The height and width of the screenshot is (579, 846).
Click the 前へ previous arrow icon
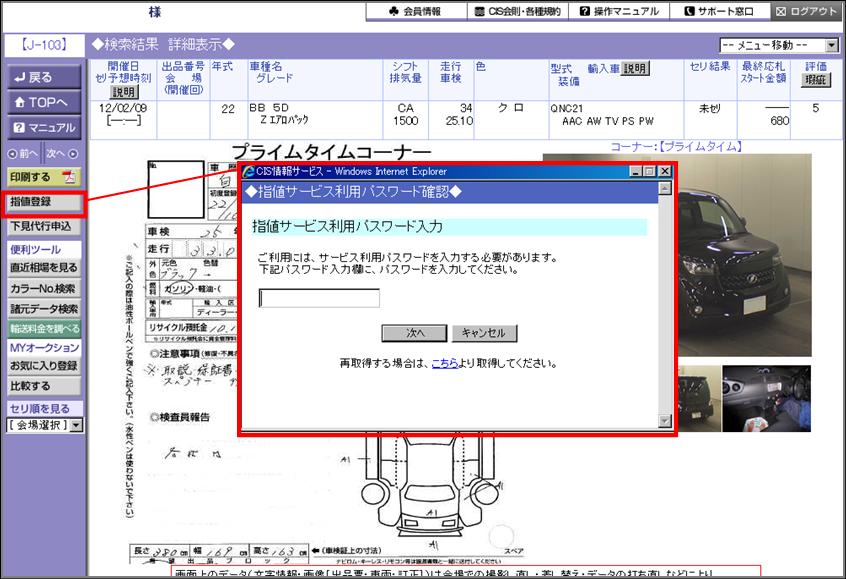[12, 154]
